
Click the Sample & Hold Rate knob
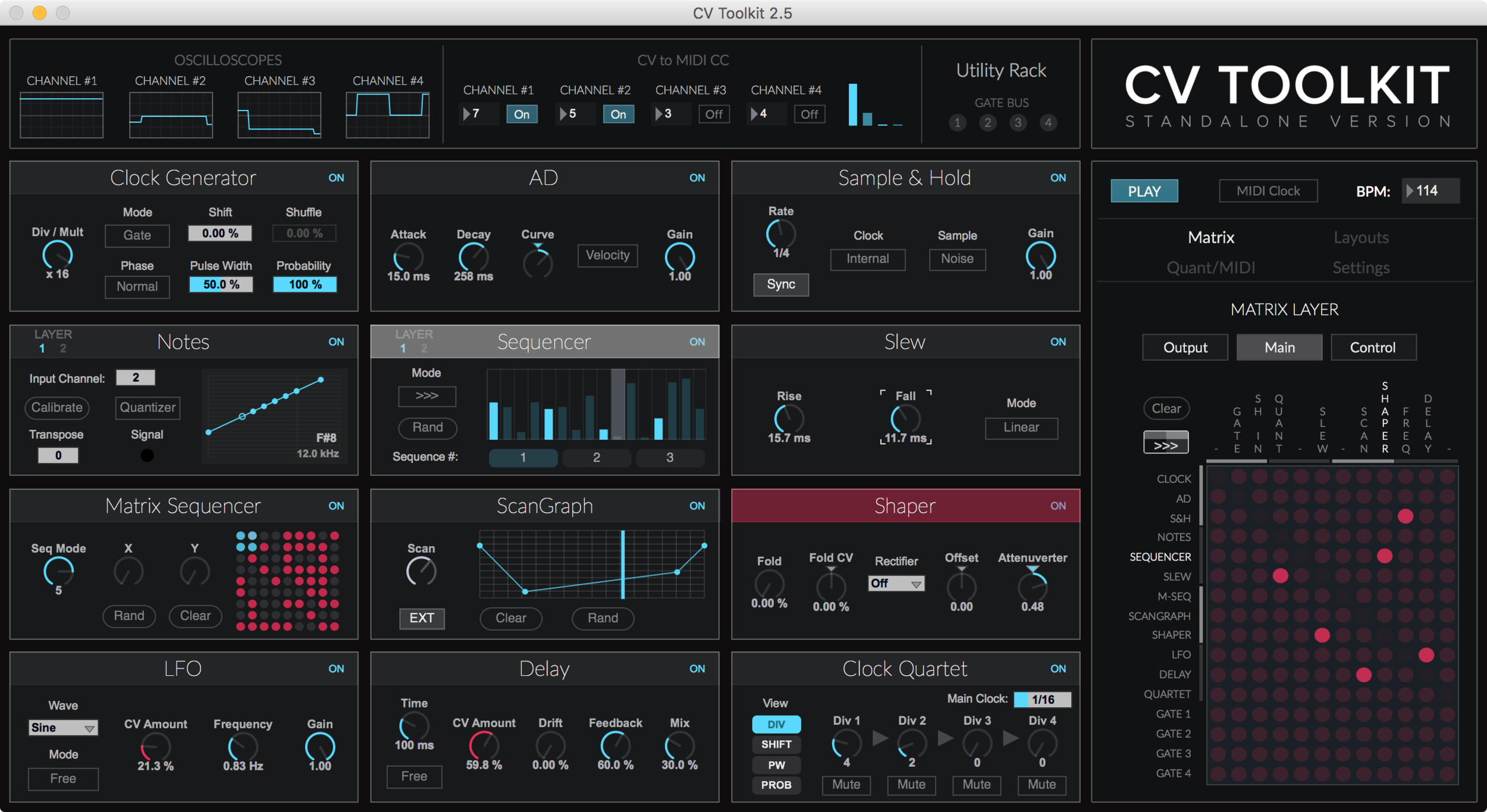coord(781,234)
